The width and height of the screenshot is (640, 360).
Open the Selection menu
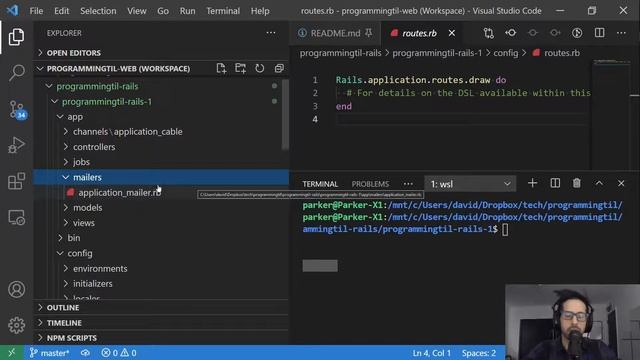pyautogui.click(x=98, y=11)
